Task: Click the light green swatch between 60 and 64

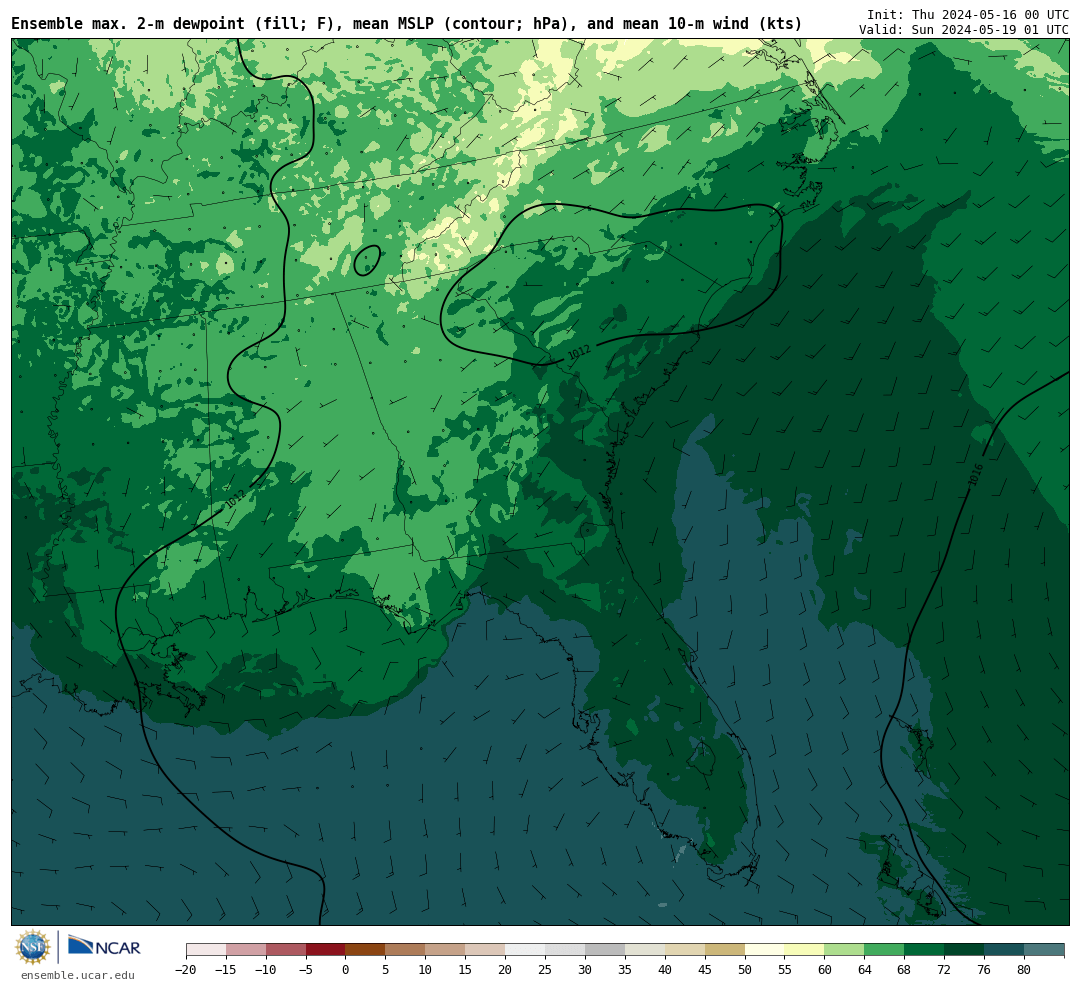Action: tap(845, 949)
